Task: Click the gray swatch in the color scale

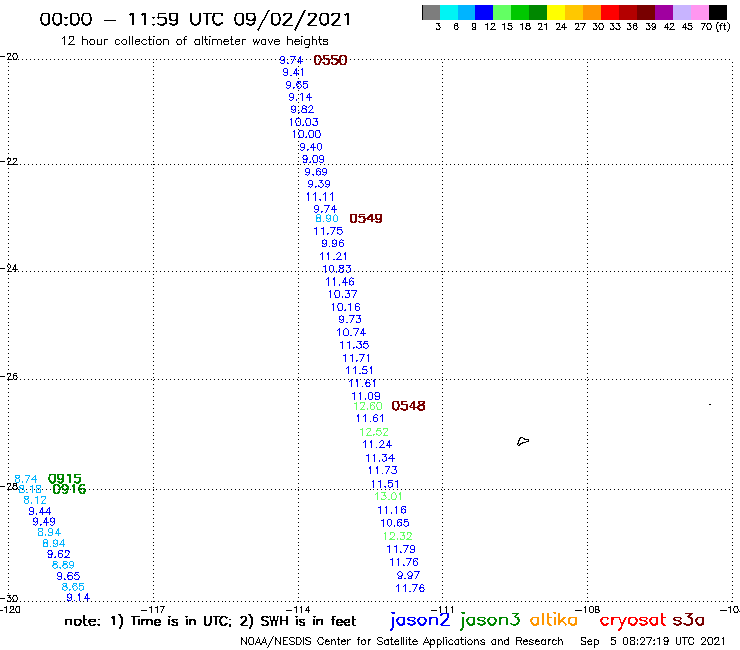Action: point(431,12)
